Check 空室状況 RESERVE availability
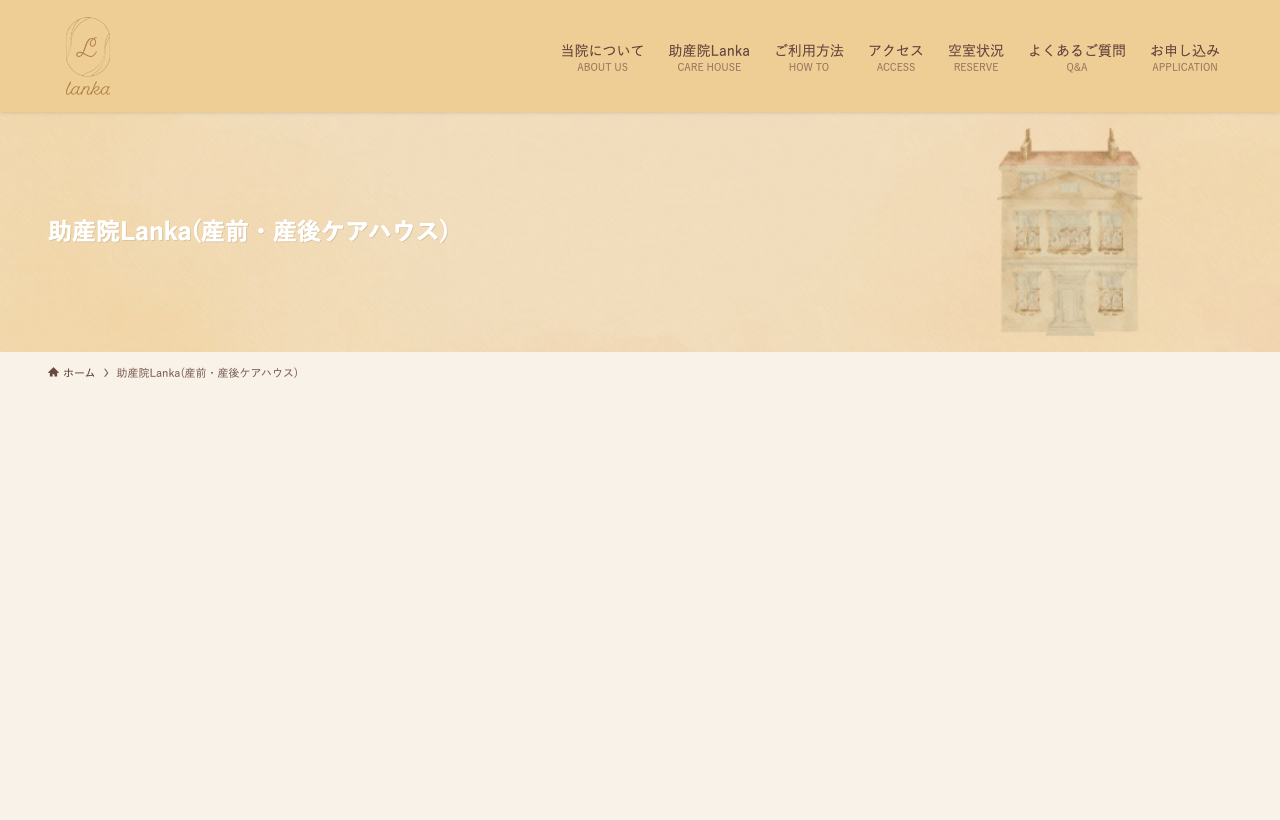Screen dimensions: 1280x820 [x=976, y=57]
